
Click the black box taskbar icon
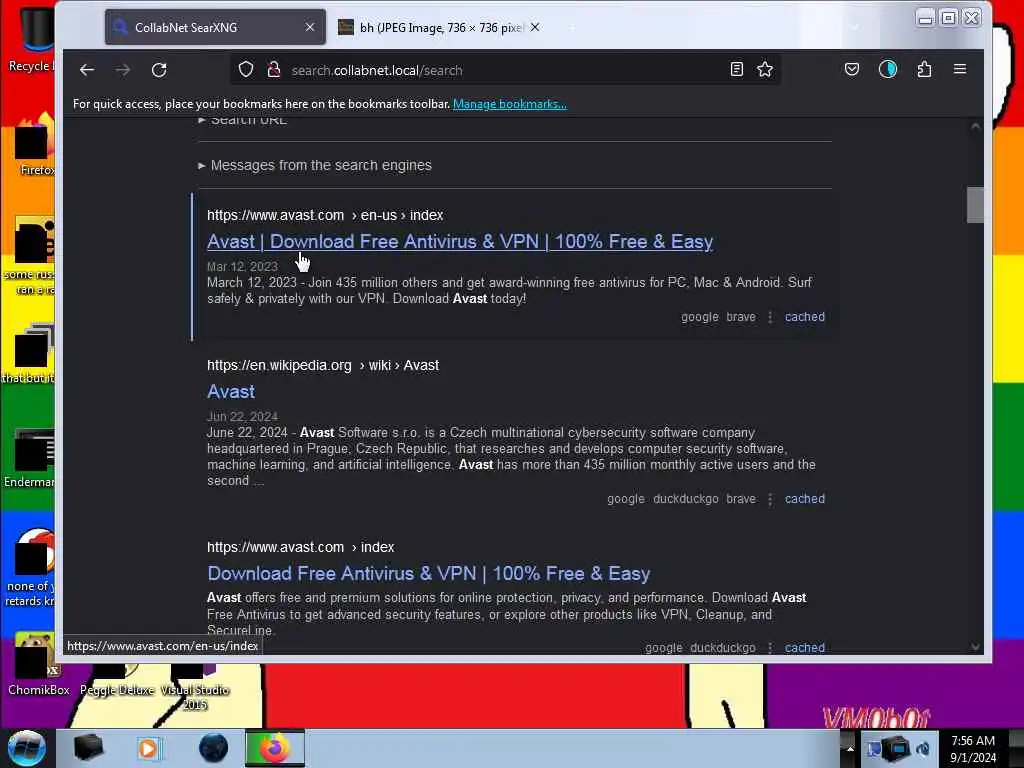point(88,748)
